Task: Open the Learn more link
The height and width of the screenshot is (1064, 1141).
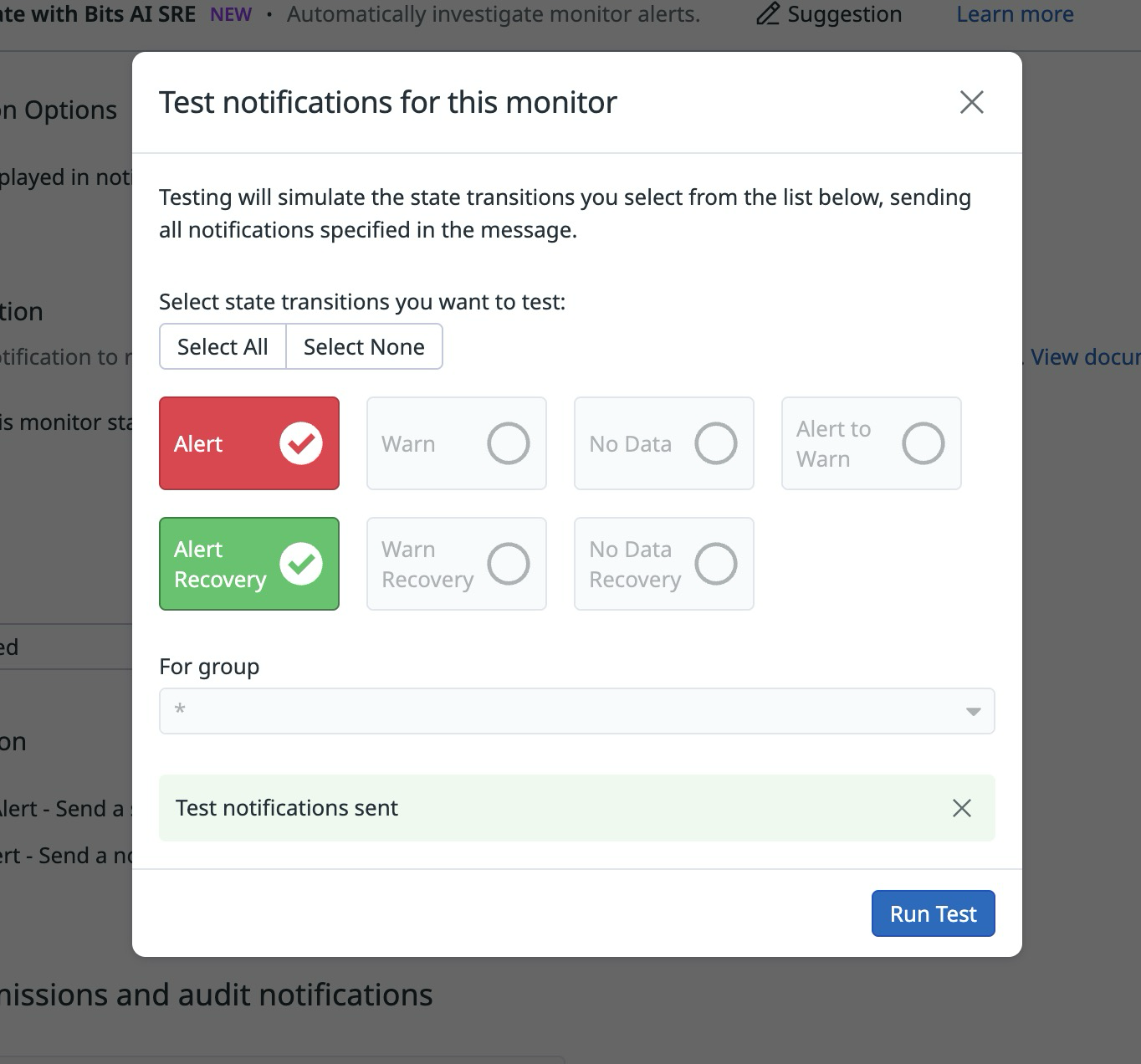Action: pyautogui.click(x=1014, y=13)
